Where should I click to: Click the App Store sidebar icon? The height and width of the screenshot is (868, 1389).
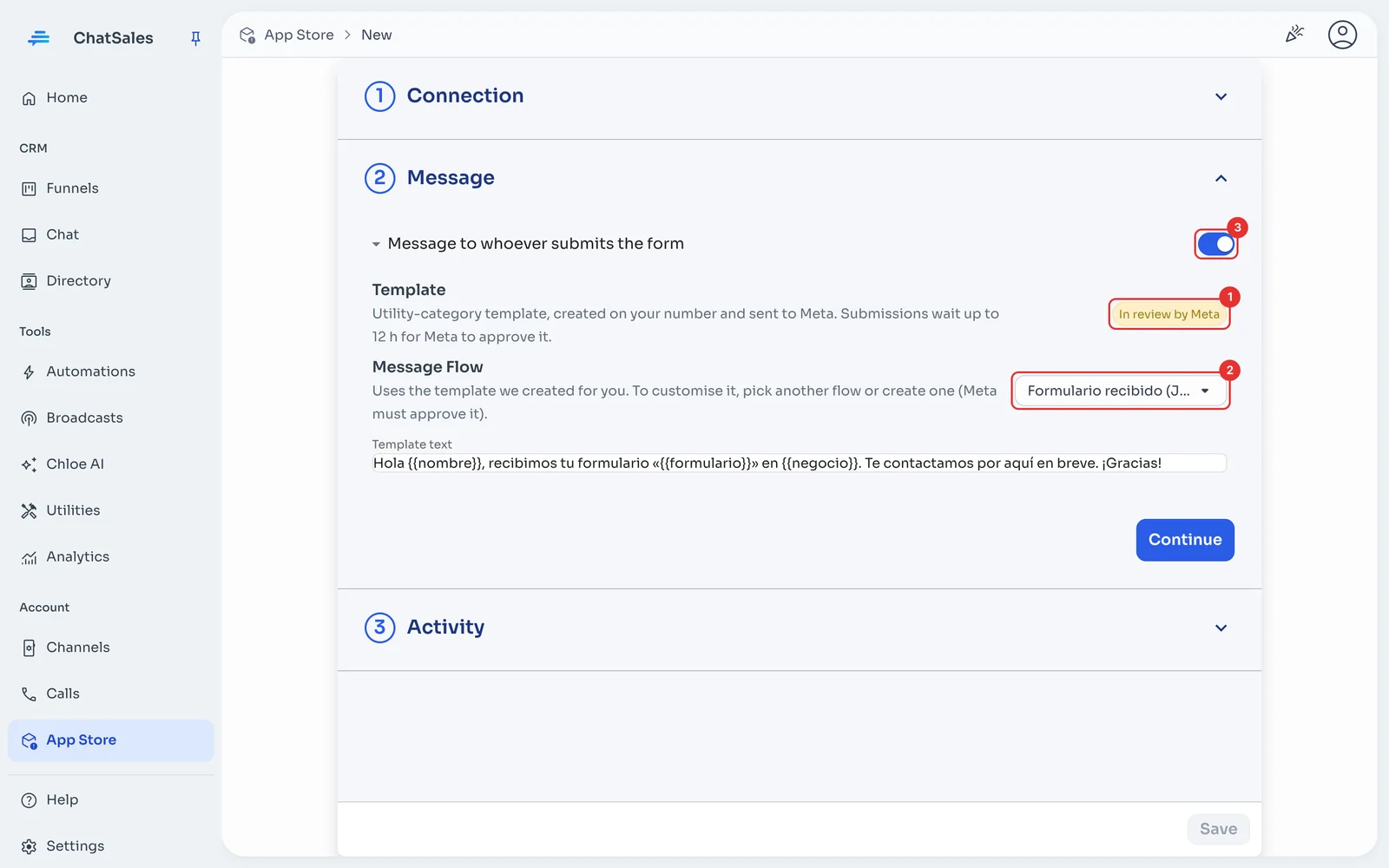coord(29,740)
